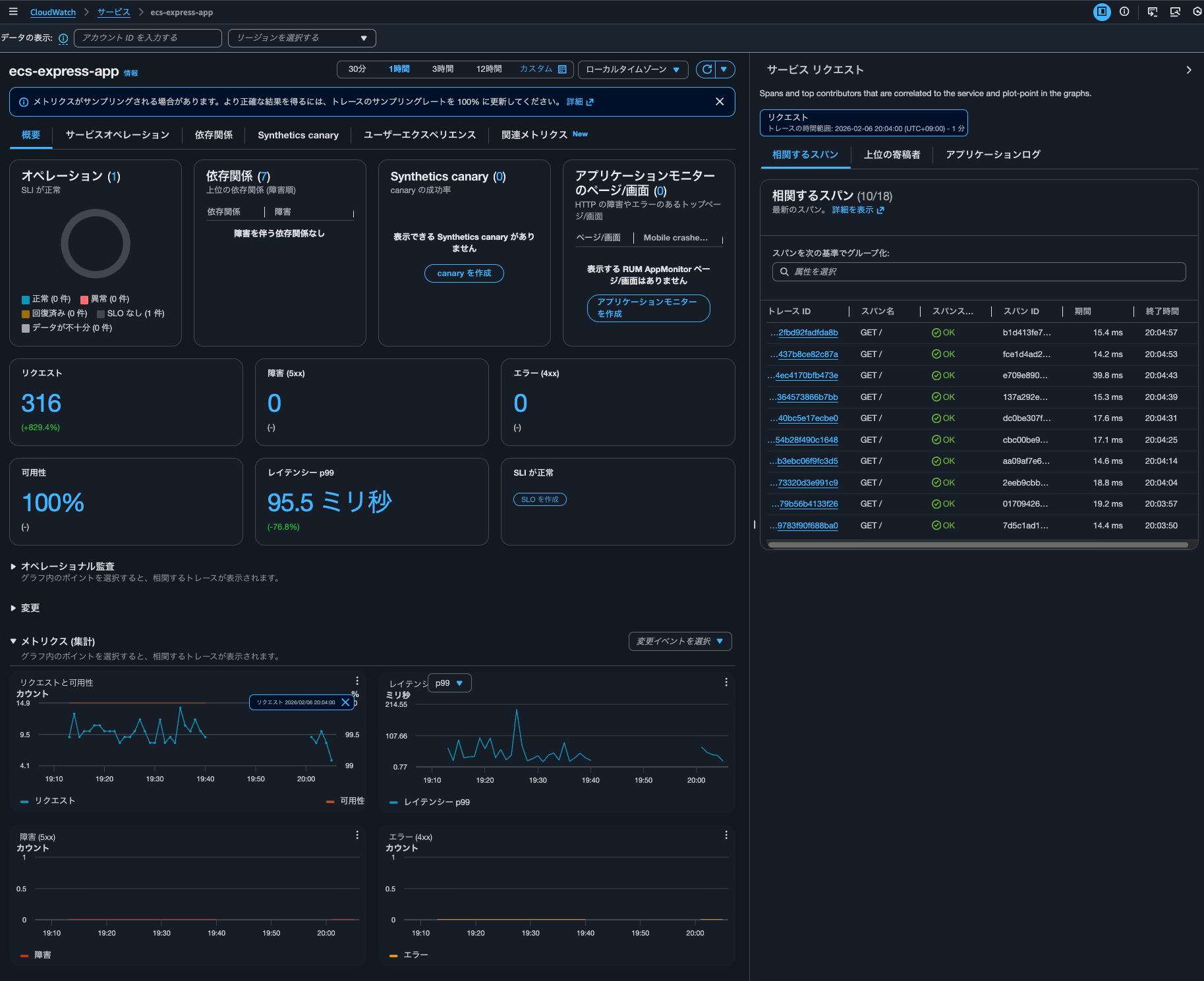1204x981 pixels.
Task: Select the 30分 time range
Action: point(357,69)
